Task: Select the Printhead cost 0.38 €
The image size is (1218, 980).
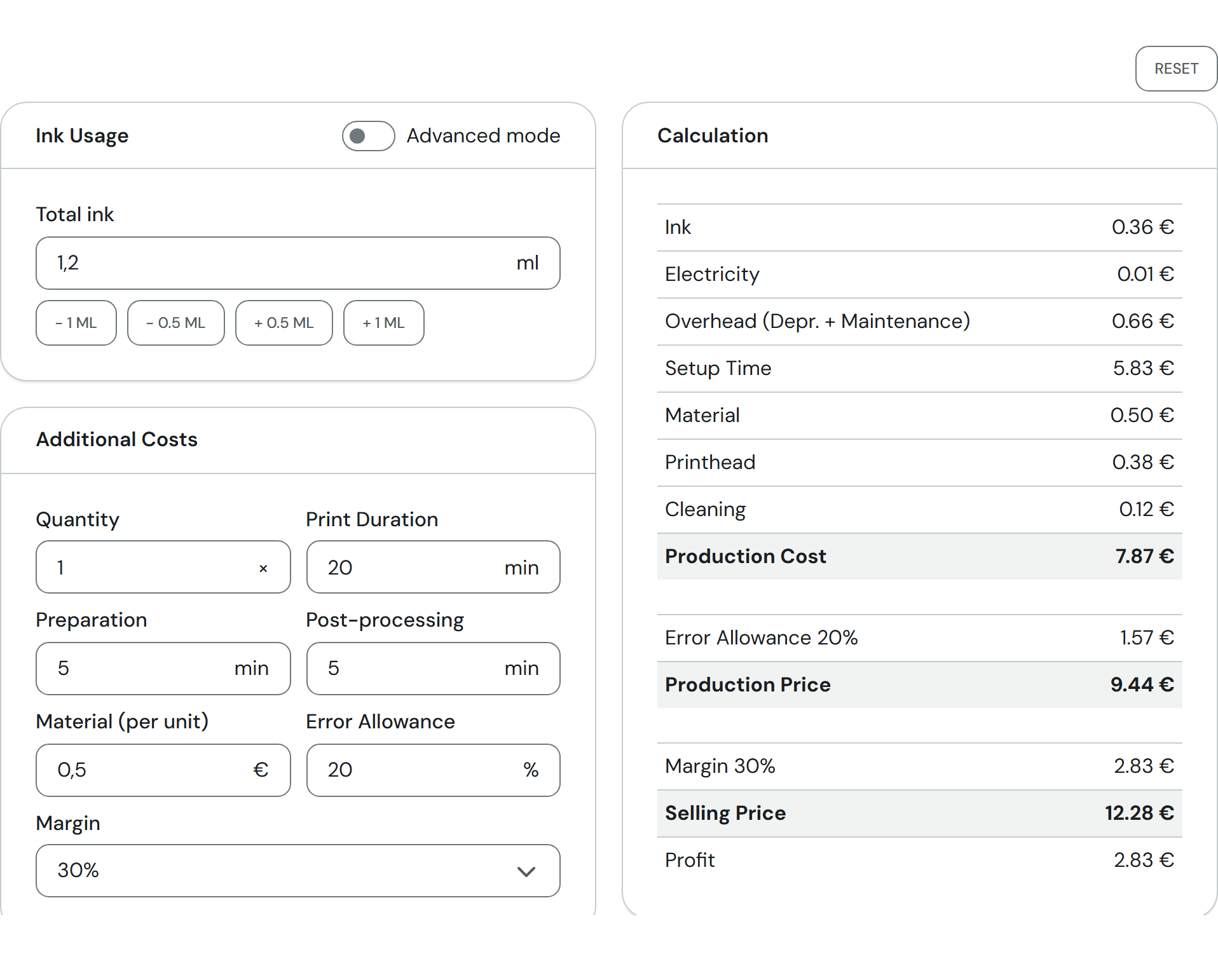Action: [1143, 462]
